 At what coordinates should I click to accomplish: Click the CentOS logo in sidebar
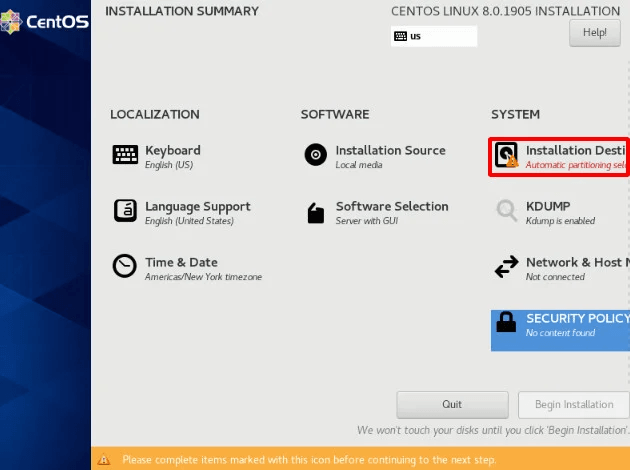[x=45, y=22]
